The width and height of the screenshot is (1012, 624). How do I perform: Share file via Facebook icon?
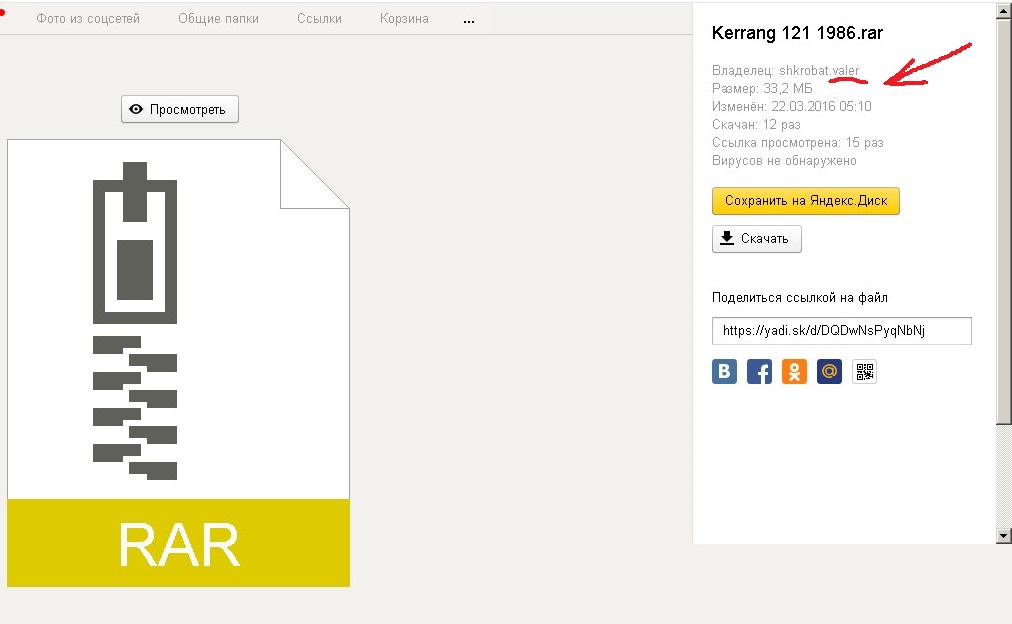point(759,372)
